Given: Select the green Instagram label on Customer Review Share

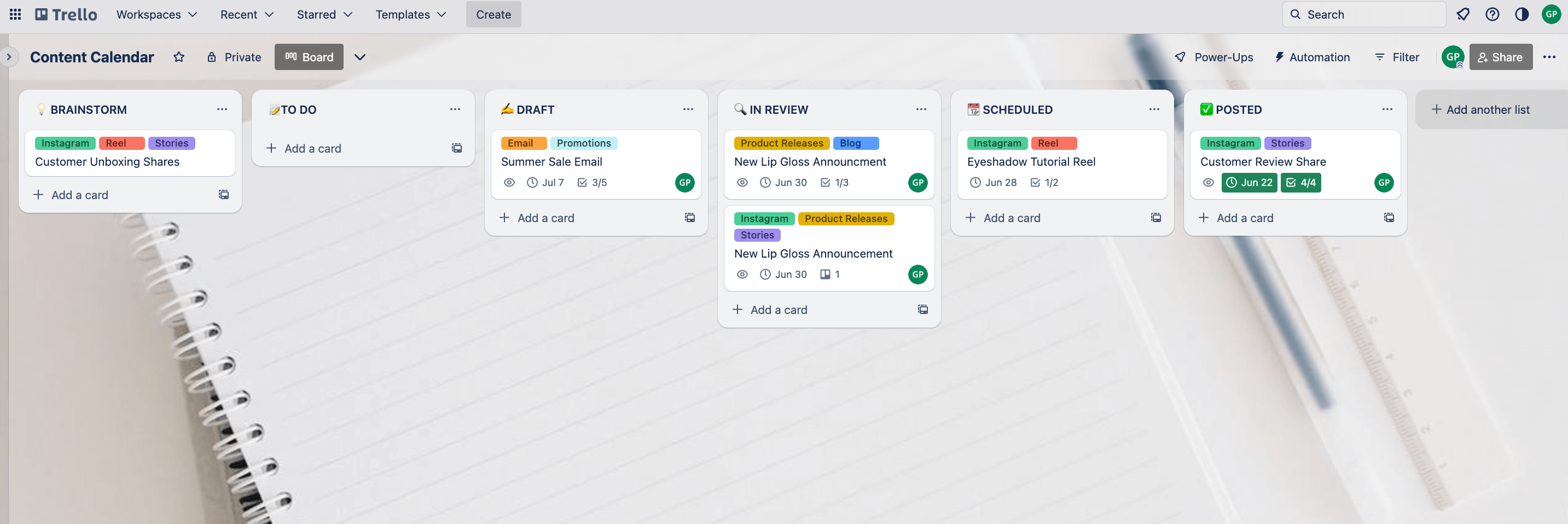Looking at the screenshot, I should pyautogui.click(x=1230, y=143).
